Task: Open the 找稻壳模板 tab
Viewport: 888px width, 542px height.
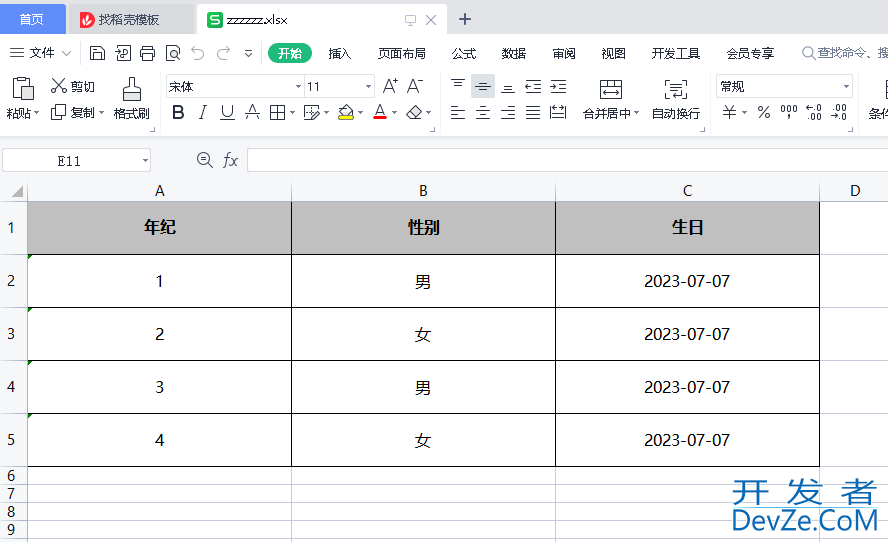Action: [x=130, y=19]
